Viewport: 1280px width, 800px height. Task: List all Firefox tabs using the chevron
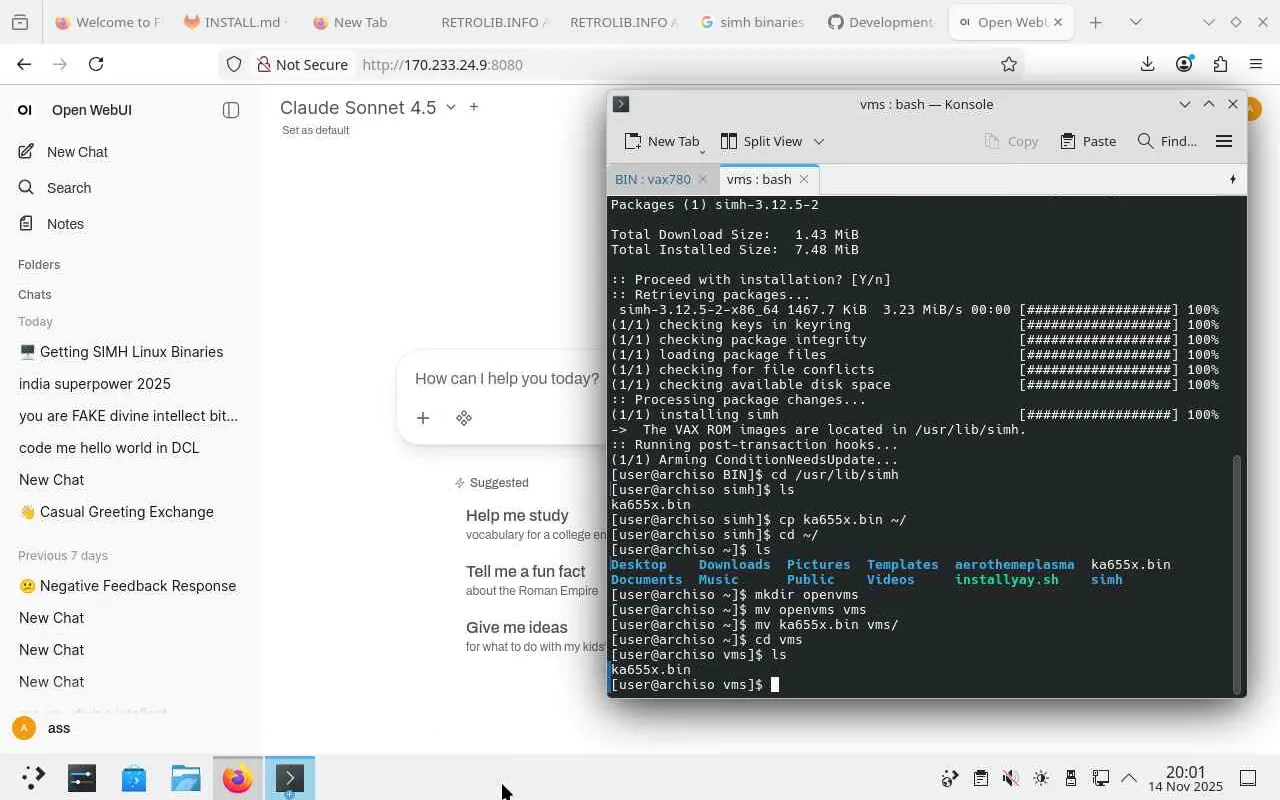point(1136,22)
